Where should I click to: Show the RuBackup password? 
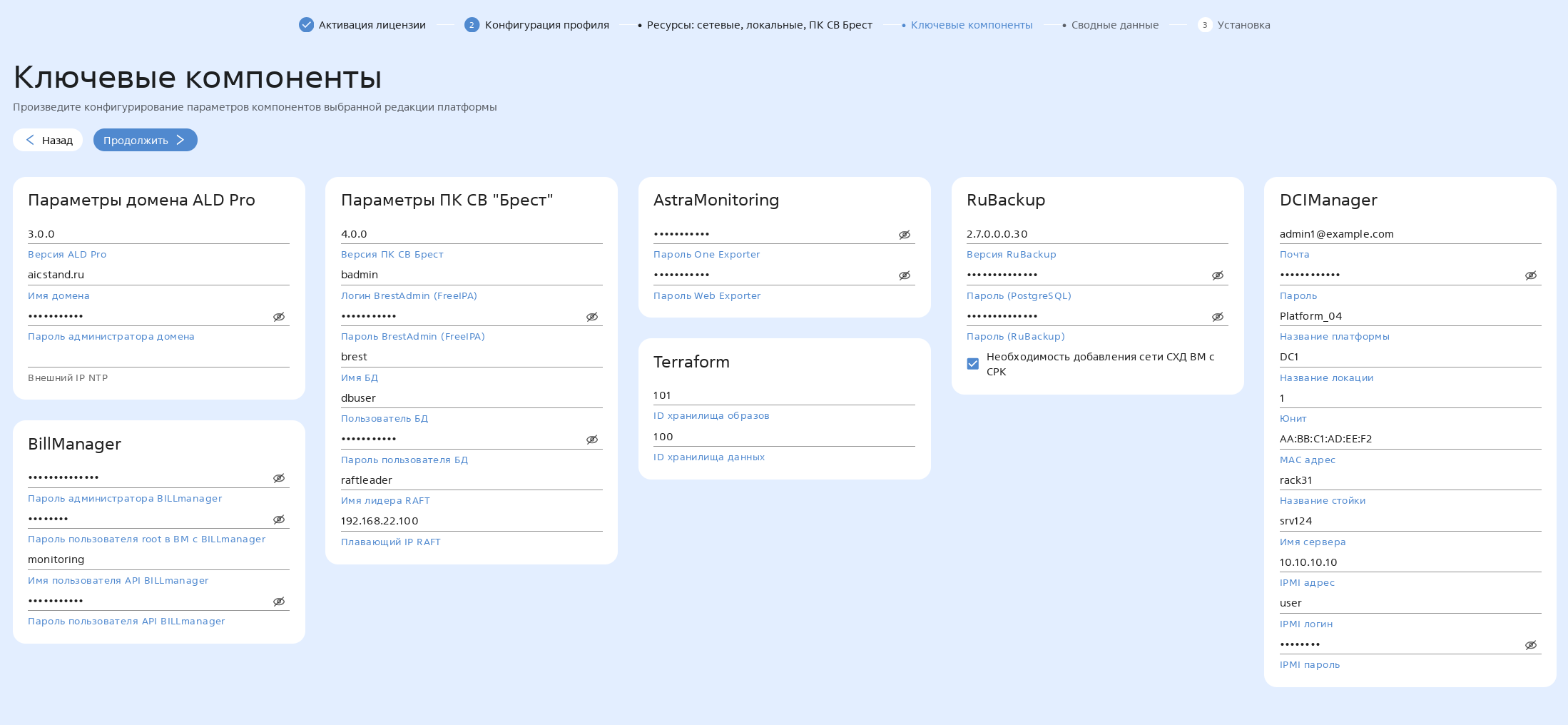pos(1217,316)
